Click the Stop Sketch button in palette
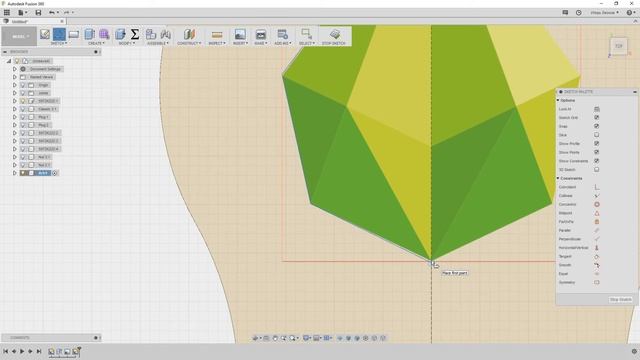Screen dimensions: 640x360 620,300
